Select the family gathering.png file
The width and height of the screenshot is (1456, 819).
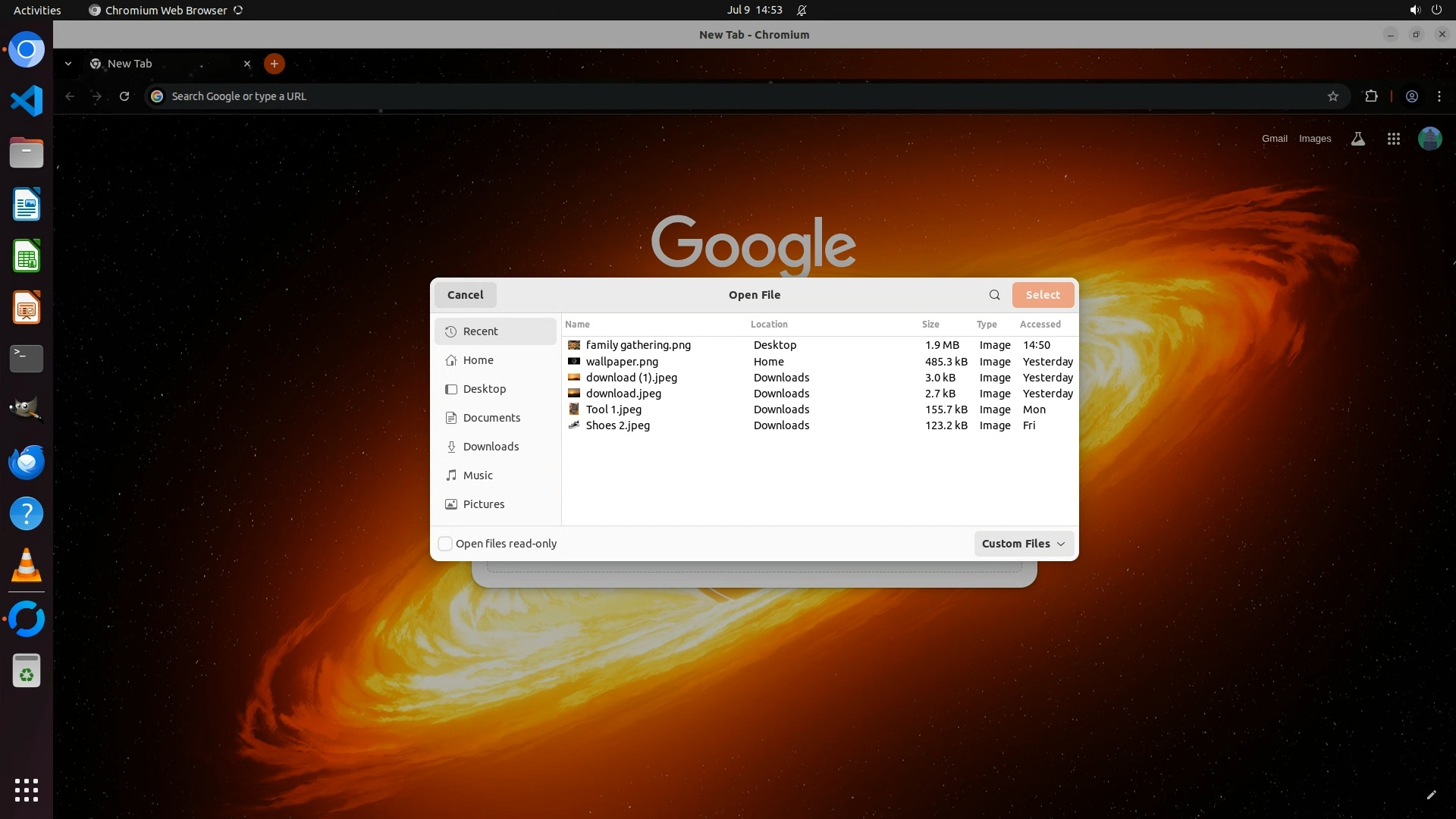click(638, 345)
